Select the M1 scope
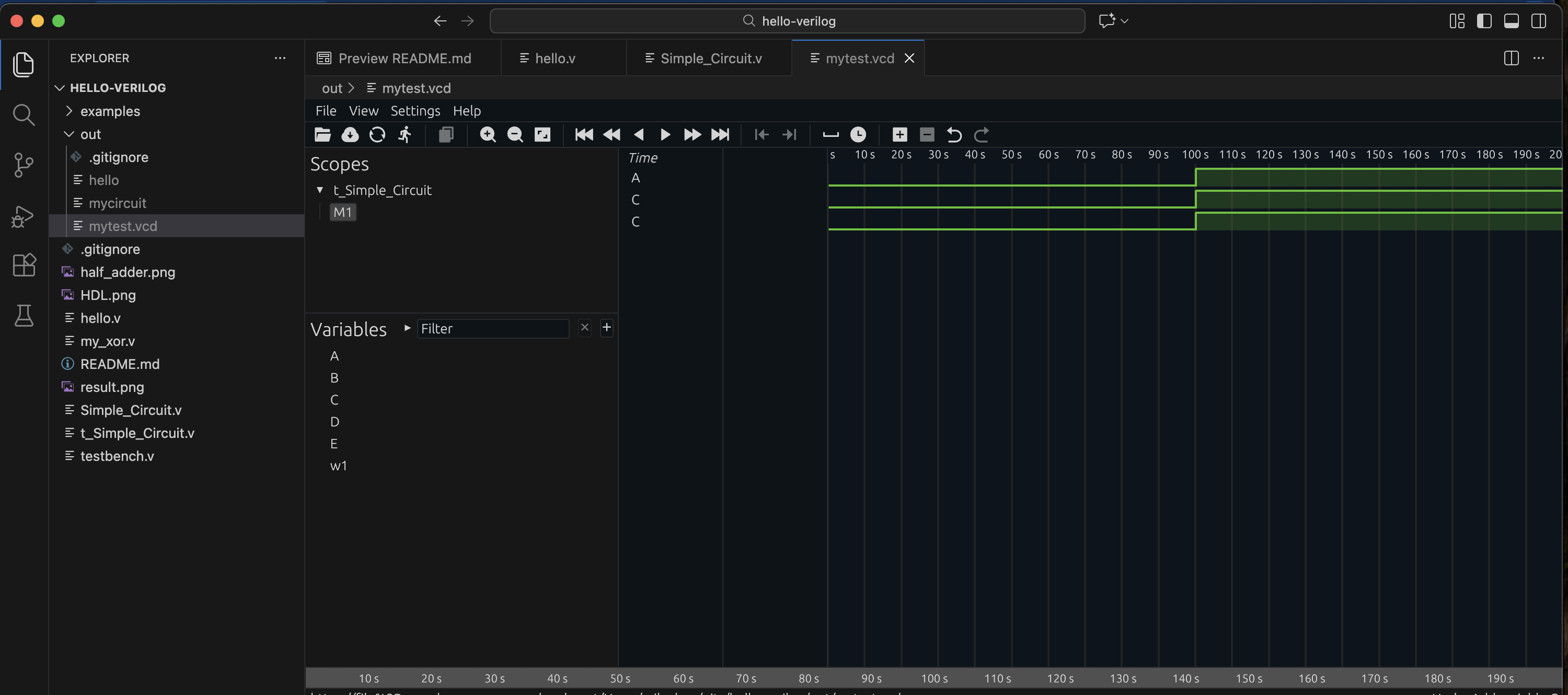This screenshot has height=695, width=1568. click(343, 212)
